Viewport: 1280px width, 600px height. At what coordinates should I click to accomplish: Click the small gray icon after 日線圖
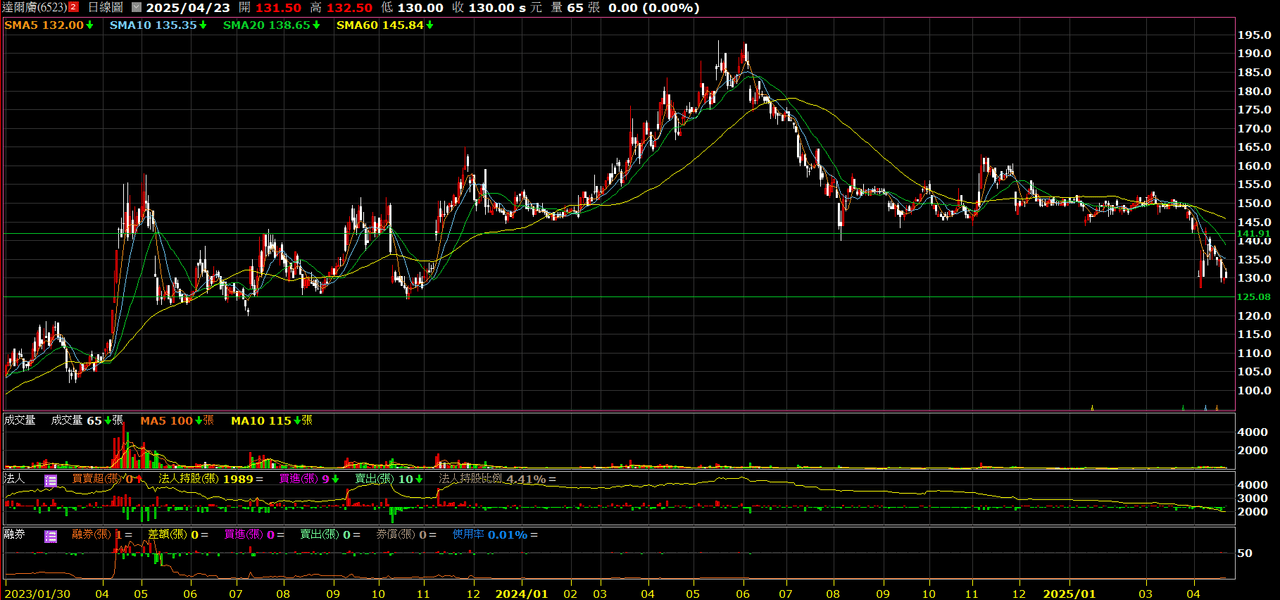[x=136, y=8]
